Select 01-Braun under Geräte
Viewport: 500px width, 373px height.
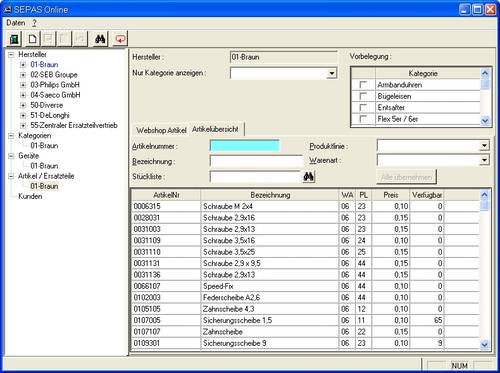44,166
